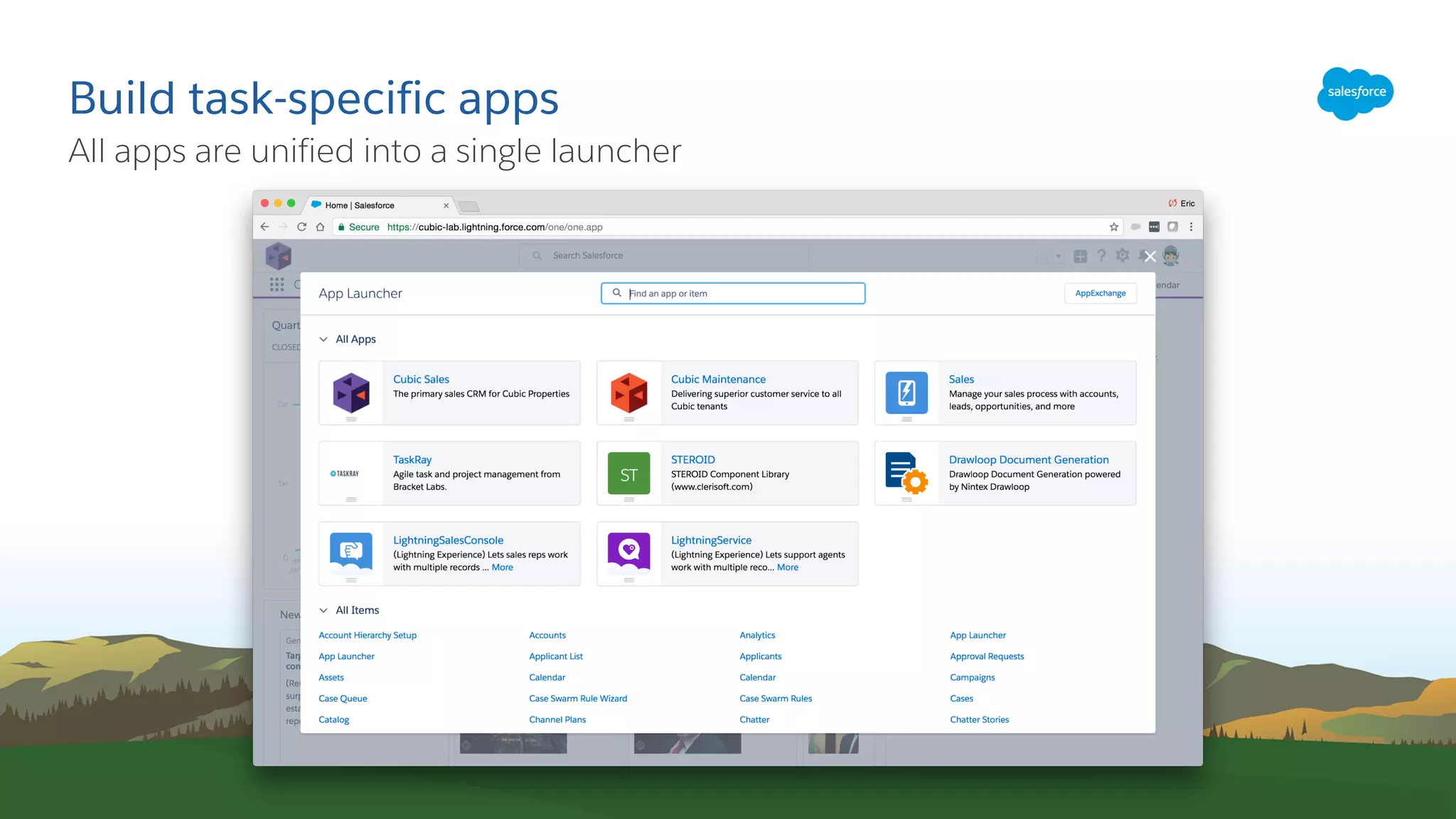The image size is (1456, 819).
Task: Open the Chatter item
Action: coord(754,719)
